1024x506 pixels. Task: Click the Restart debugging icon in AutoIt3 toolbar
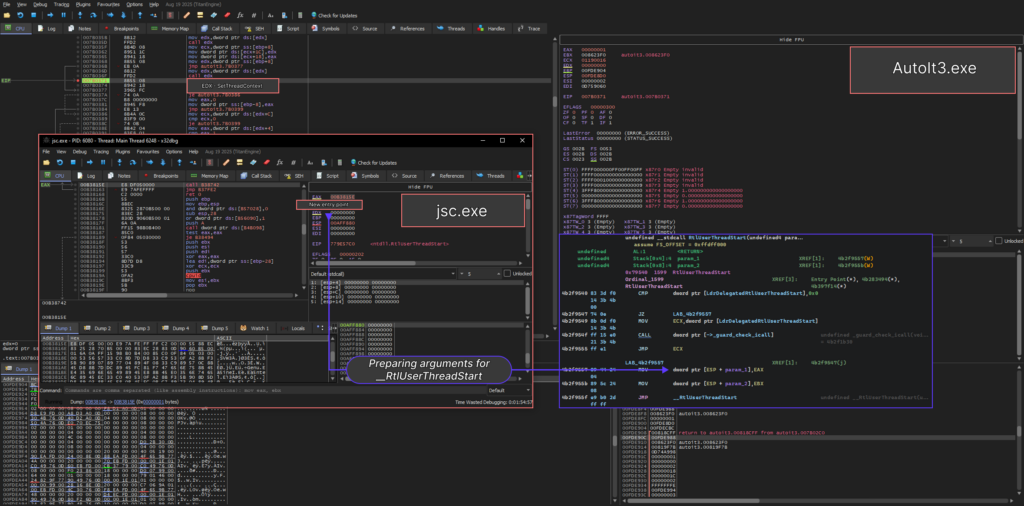point(19,17)
